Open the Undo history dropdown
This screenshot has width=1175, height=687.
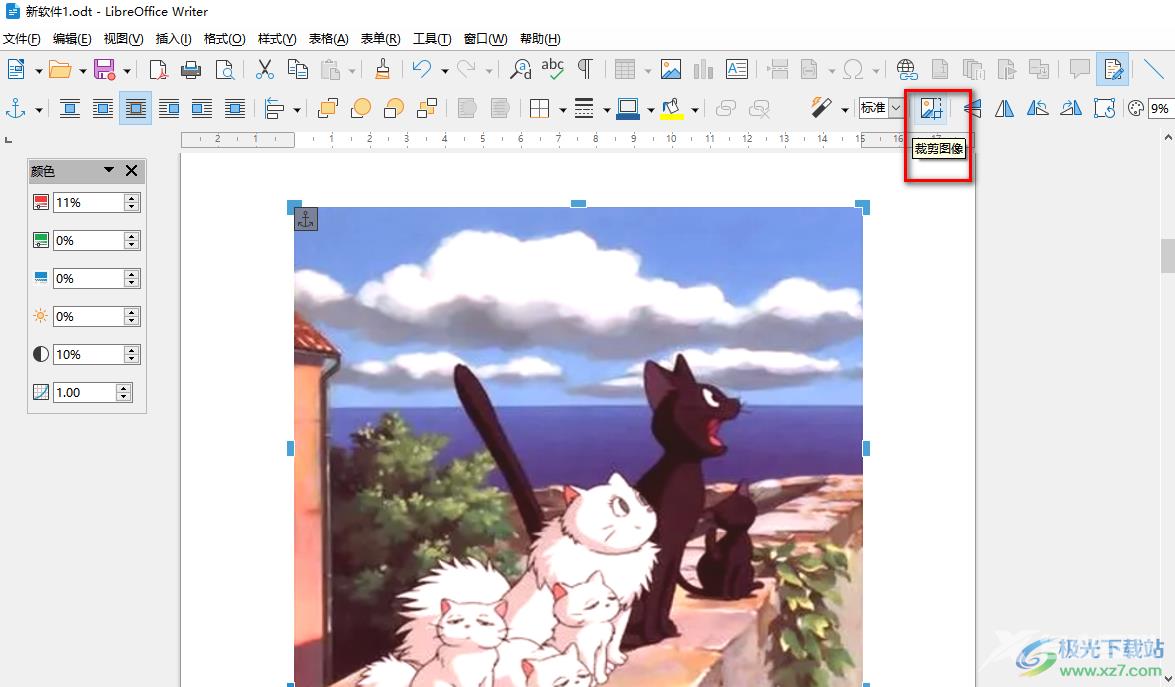(444, 70)
